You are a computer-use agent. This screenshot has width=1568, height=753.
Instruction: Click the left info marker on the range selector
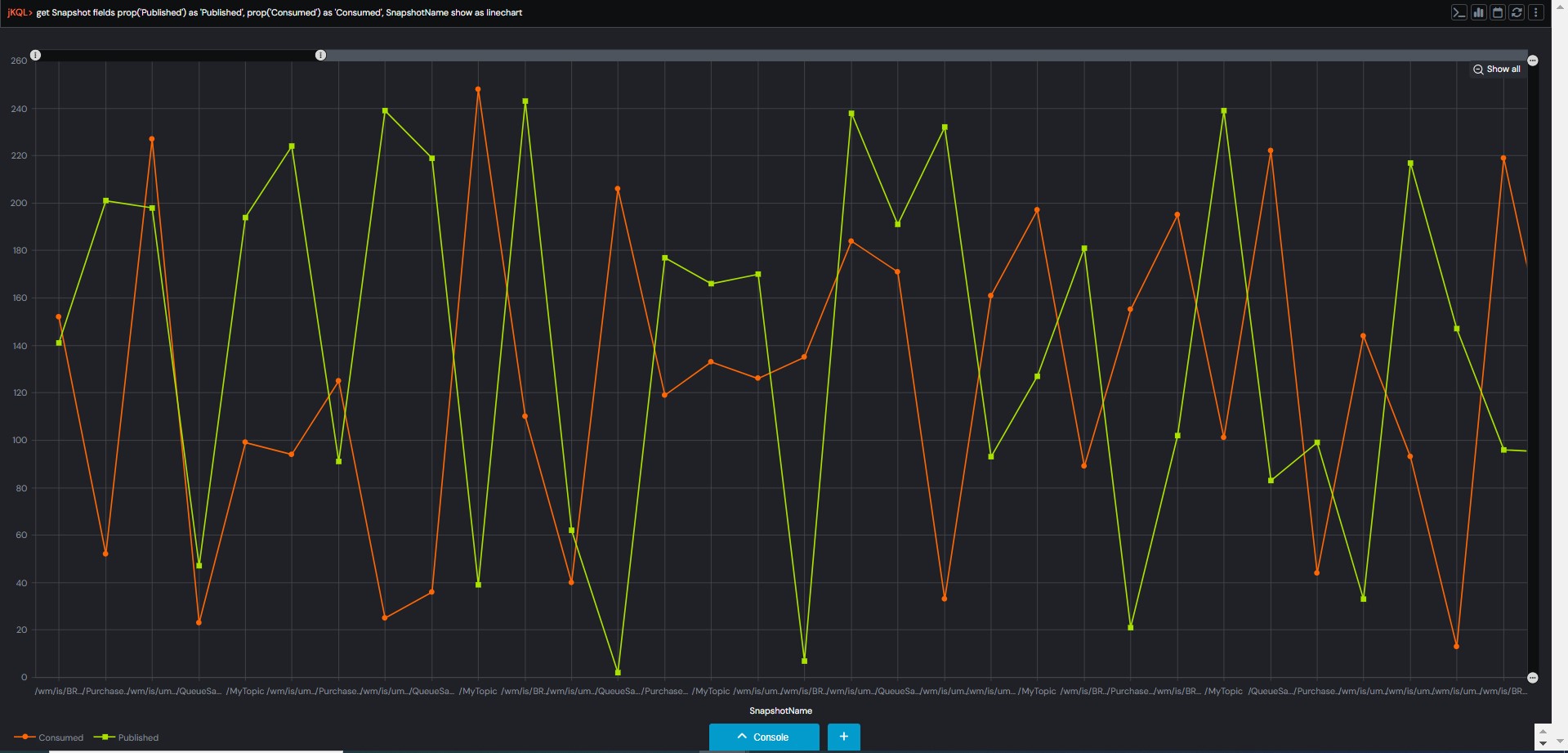click(34, 55)
